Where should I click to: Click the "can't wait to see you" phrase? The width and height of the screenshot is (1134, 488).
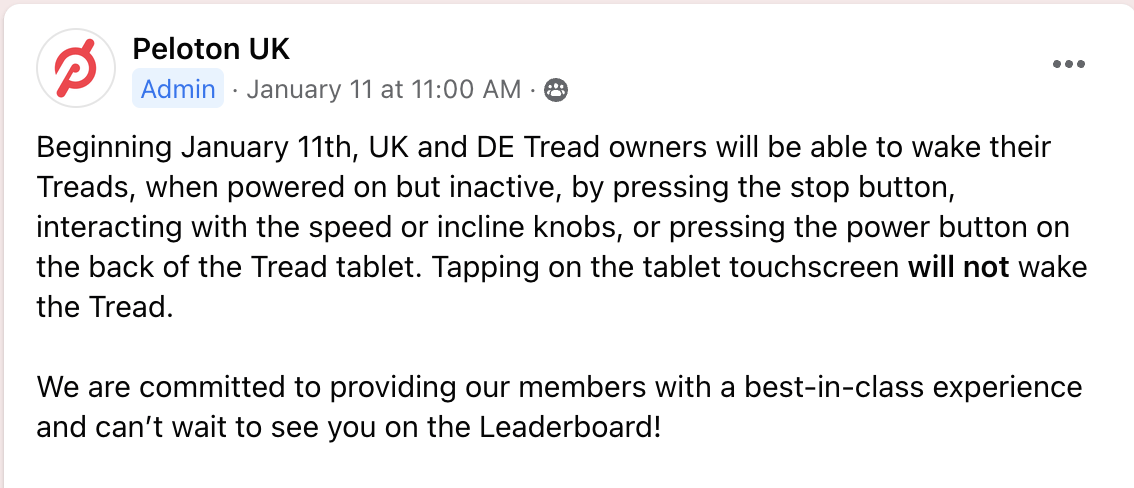coord(206,427)
